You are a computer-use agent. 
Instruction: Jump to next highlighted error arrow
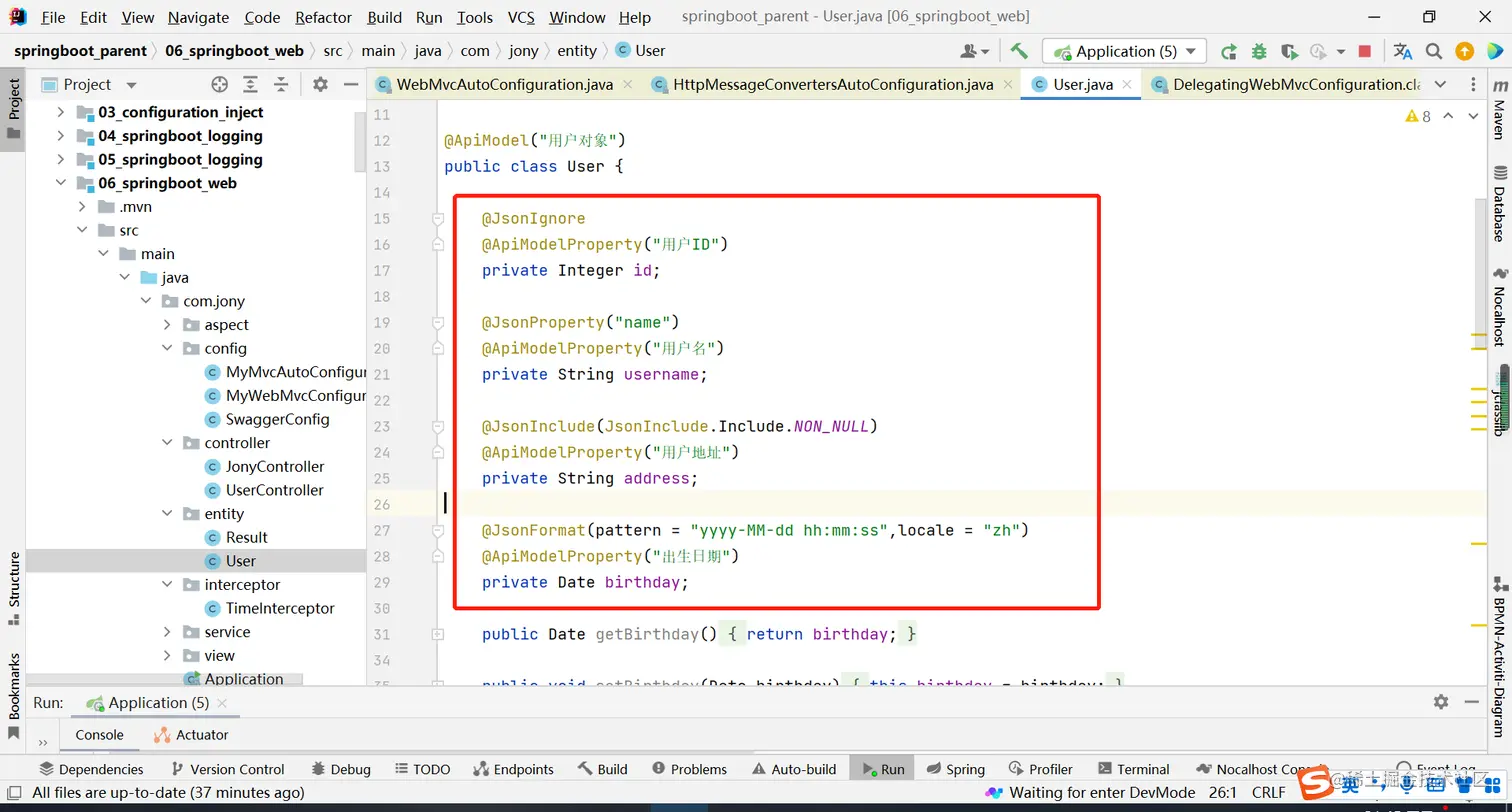[x=1473, y=116]
